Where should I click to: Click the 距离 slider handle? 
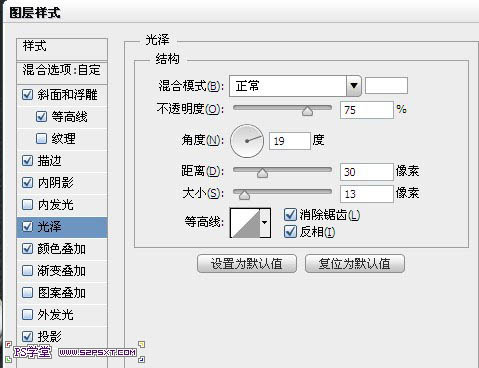tap(262, 173)
